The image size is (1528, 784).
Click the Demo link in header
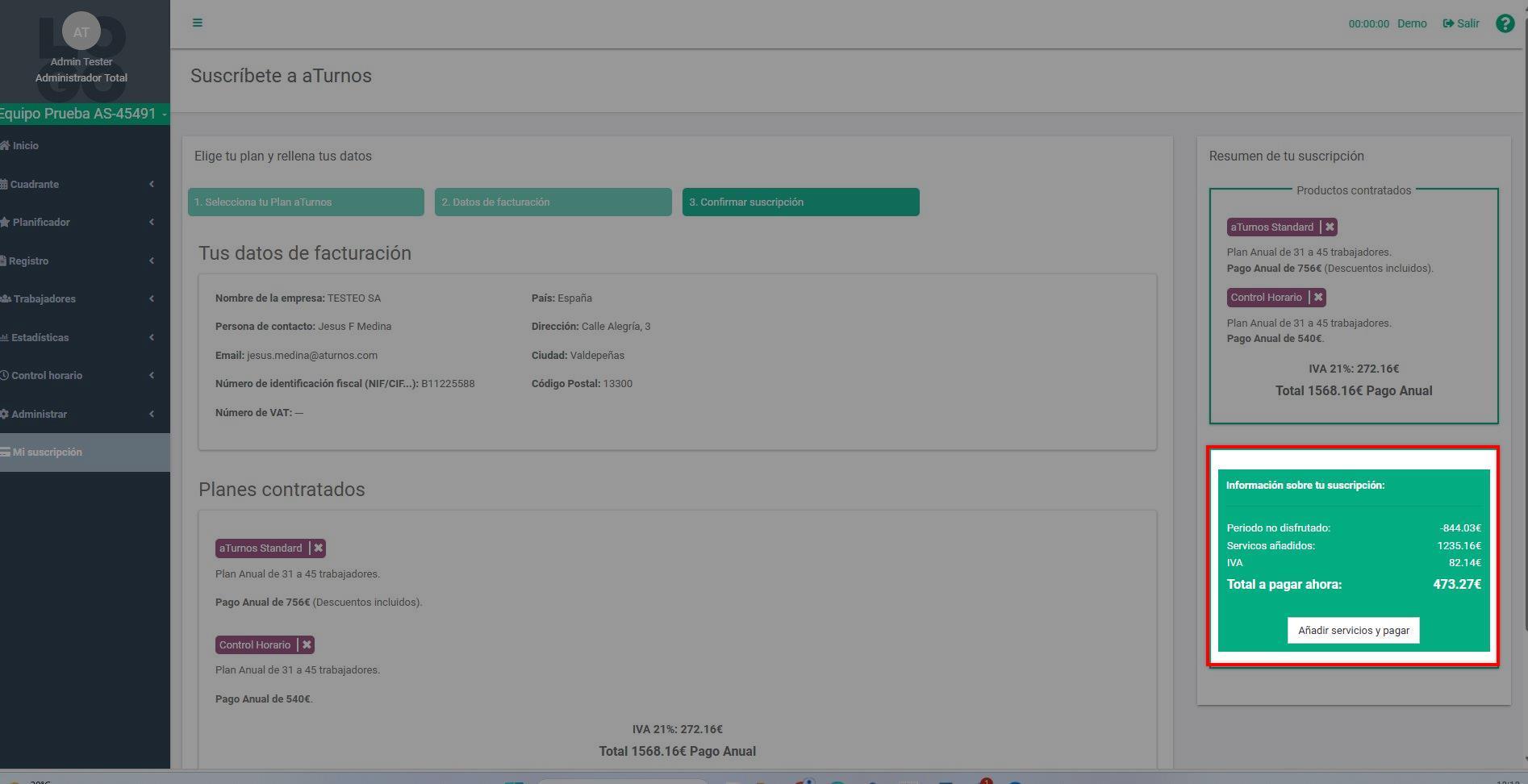click(1411, 23)
